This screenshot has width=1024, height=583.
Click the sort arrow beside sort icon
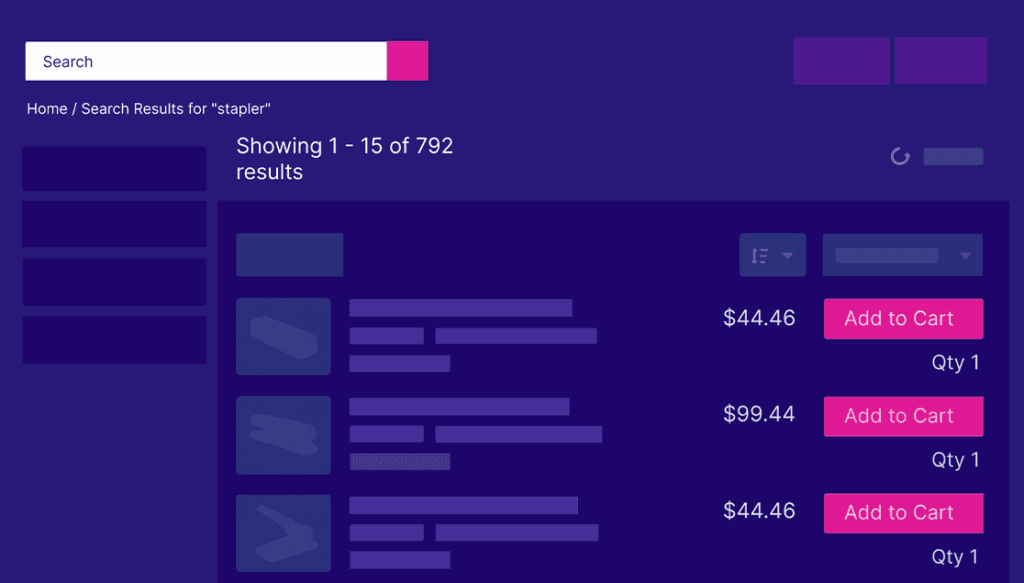point(787,255)
